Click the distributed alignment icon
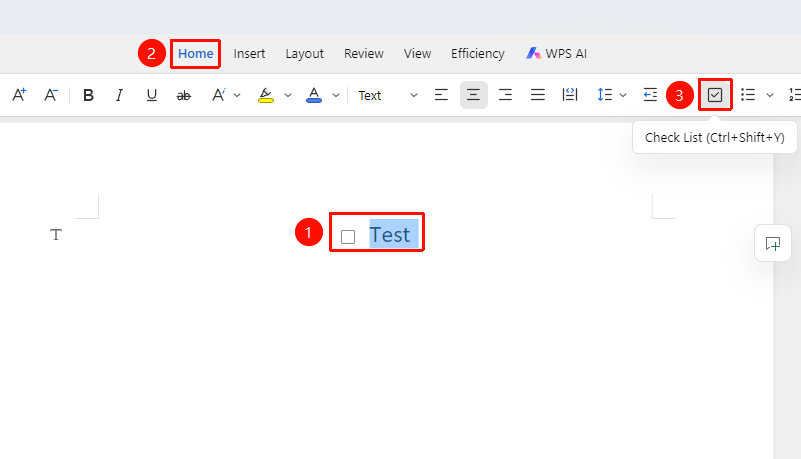801x459 pixels. point(570,95)
